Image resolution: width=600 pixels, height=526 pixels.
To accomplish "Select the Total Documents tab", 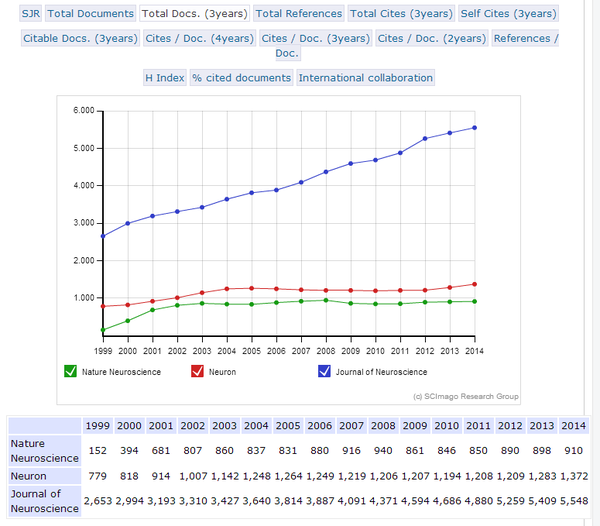I will pos(91,14).
